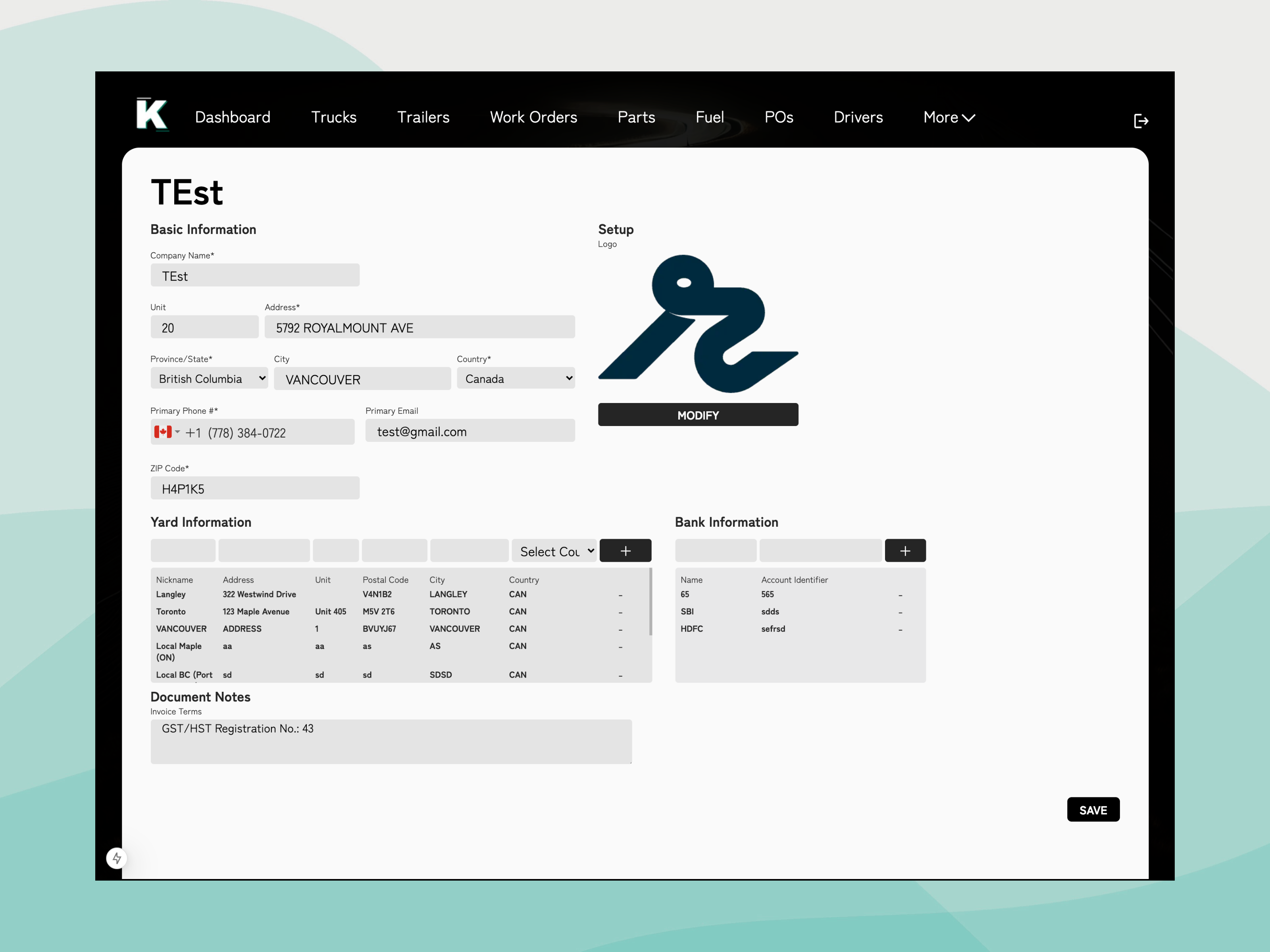Open the Country dropdown showing Canada

pyautogui.click(x=516, y=379)
